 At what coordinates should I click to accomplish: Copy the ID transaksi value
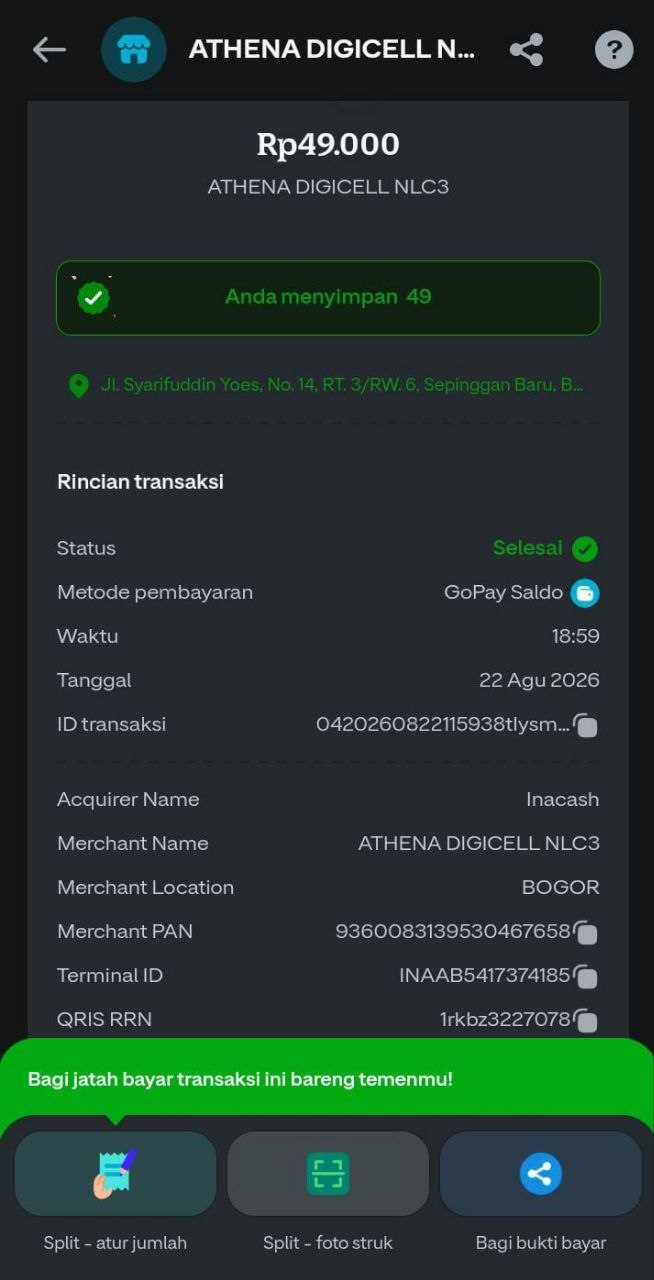point(586,726)
